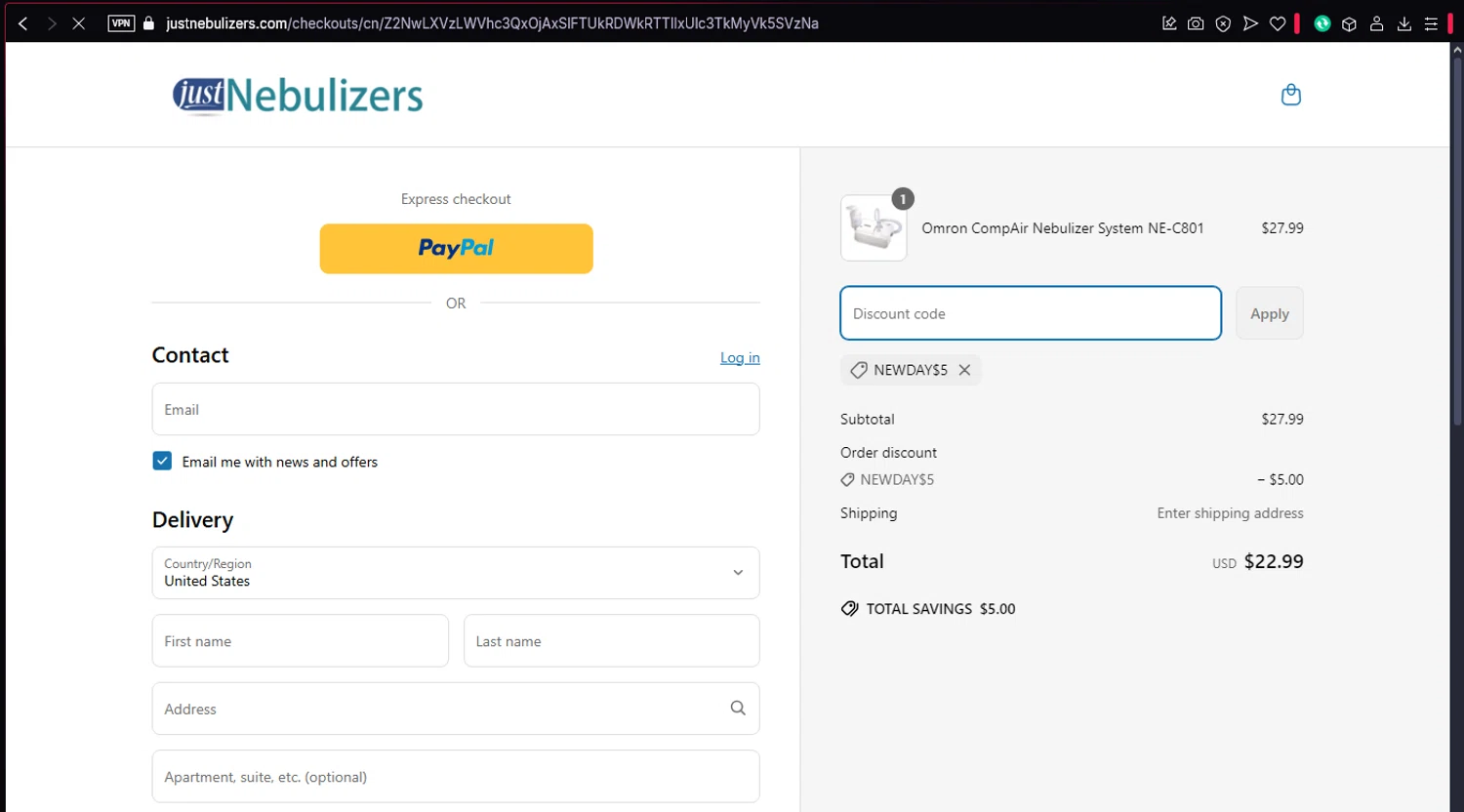Image resolution: width=1464 pixels, height=812 pixels.
Task: Focus the First name field
Action: pos(301,641)
